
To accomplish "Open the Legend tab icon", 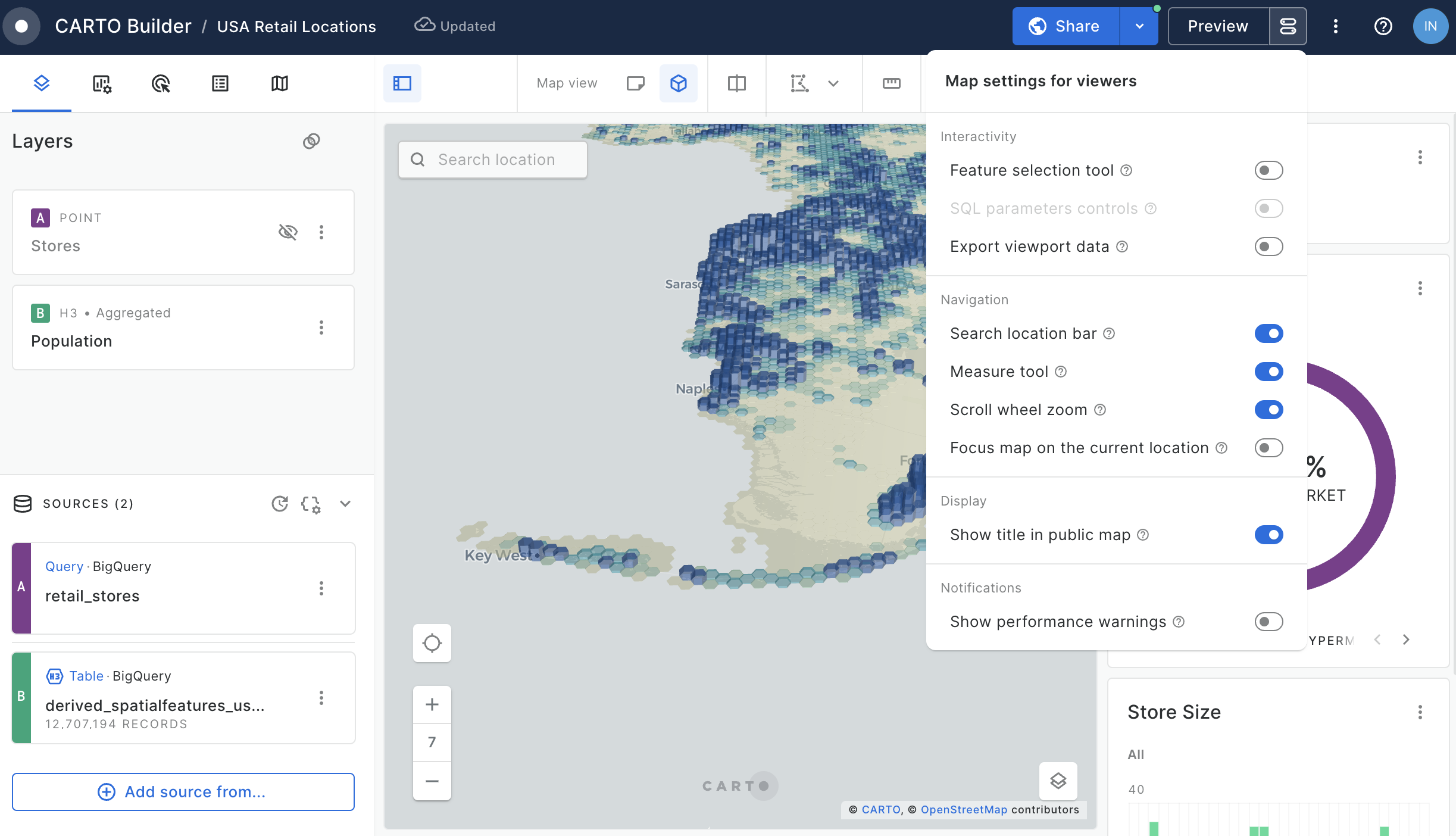I will 220,83.
